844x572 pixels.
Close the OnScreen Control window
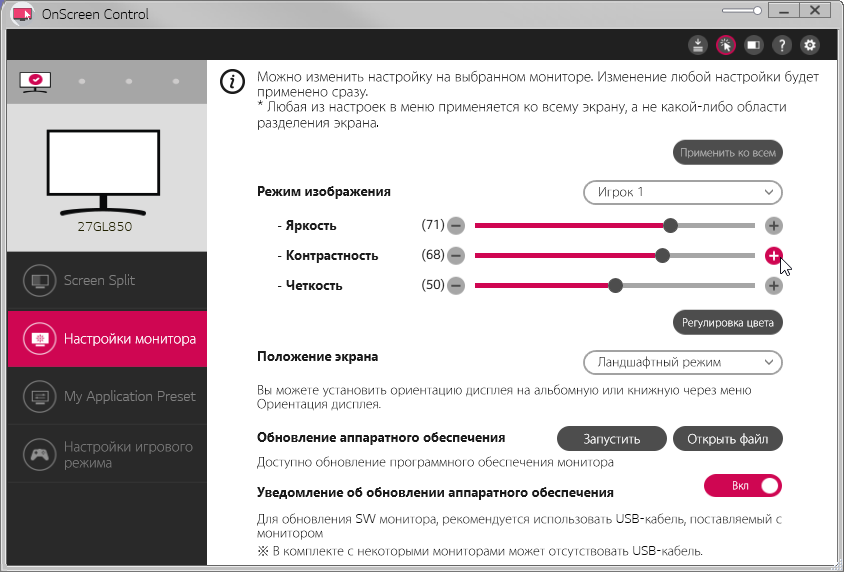tap(815, 11)
